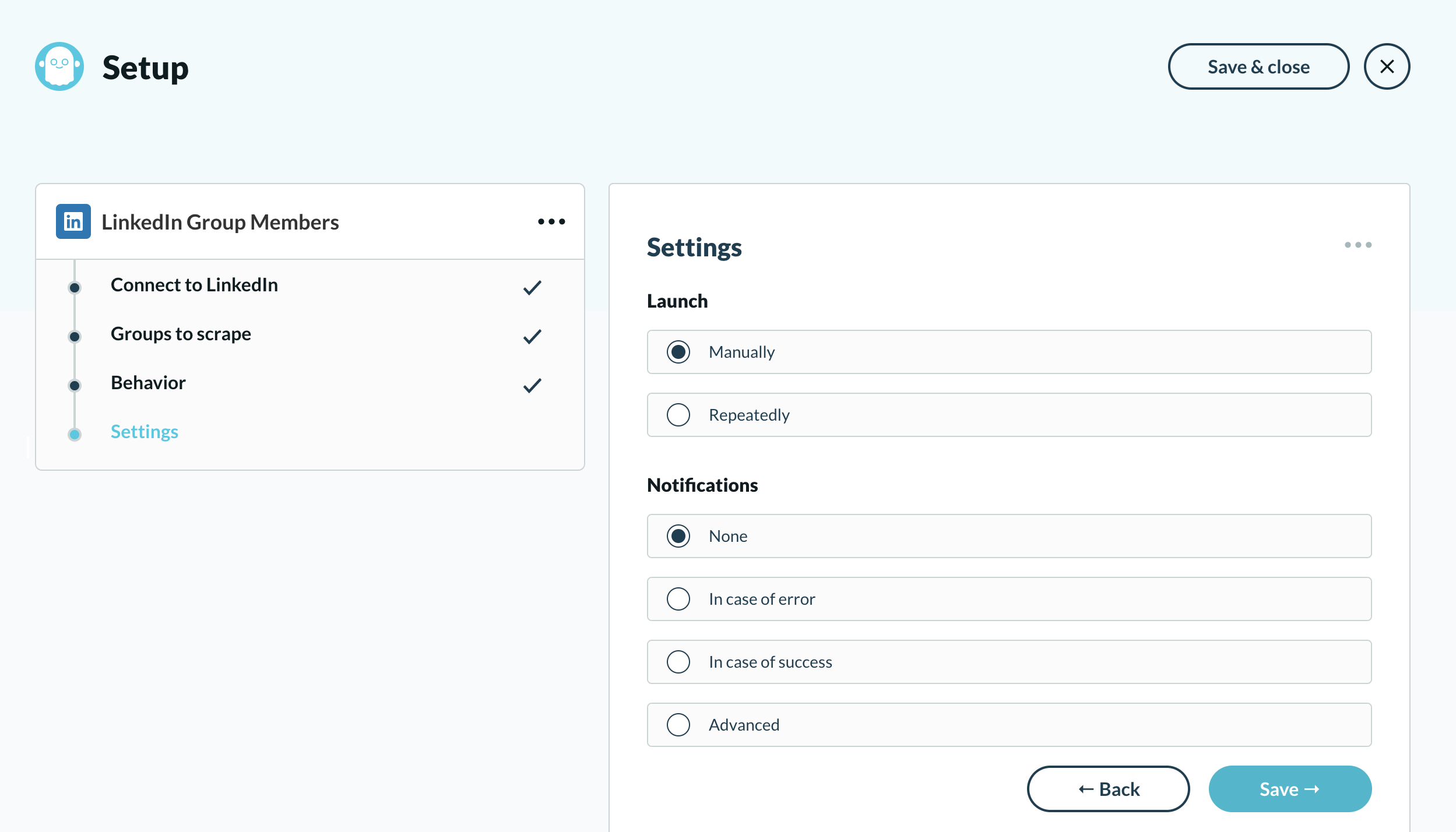1456x832 pixels.
Task: Select the None notifications radio button
Action: point(678,536)
